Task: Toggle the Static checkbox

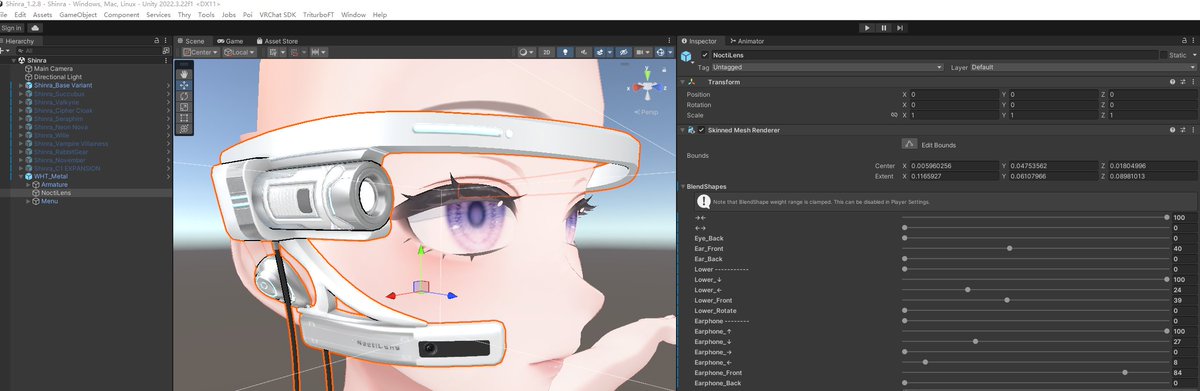Action: click(1164, 54)
